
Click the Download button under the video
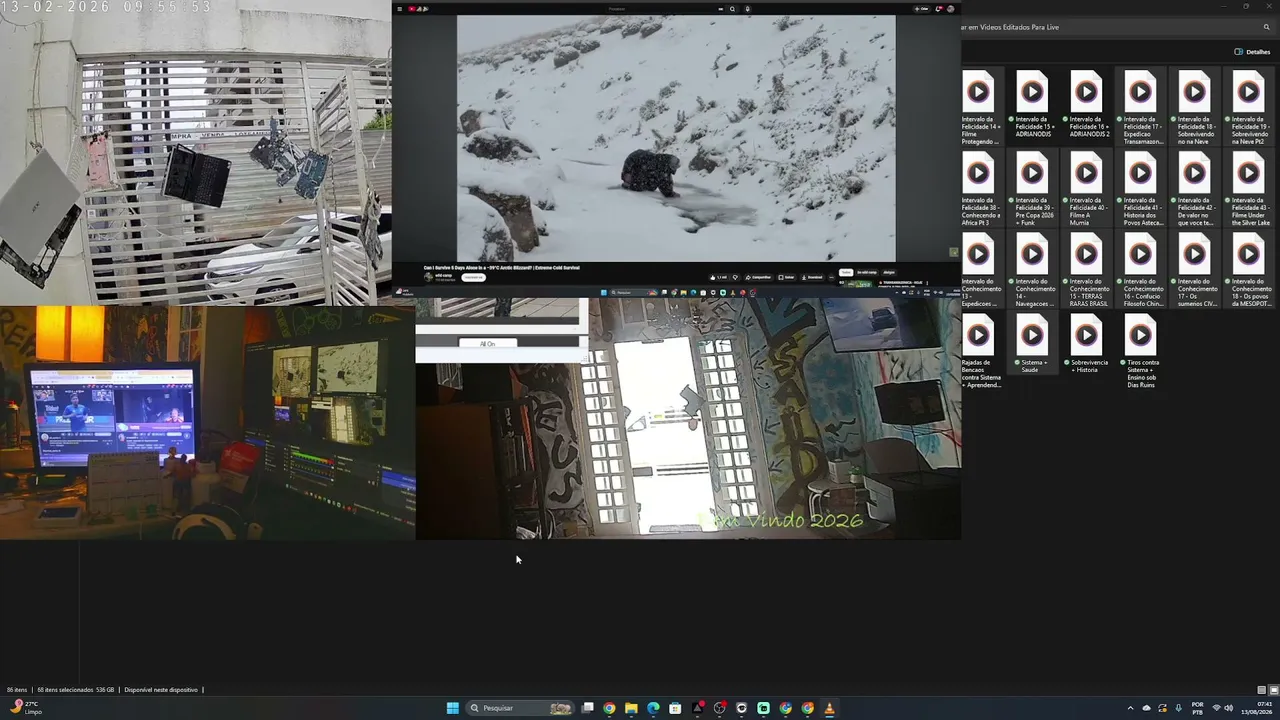point(811,277)
